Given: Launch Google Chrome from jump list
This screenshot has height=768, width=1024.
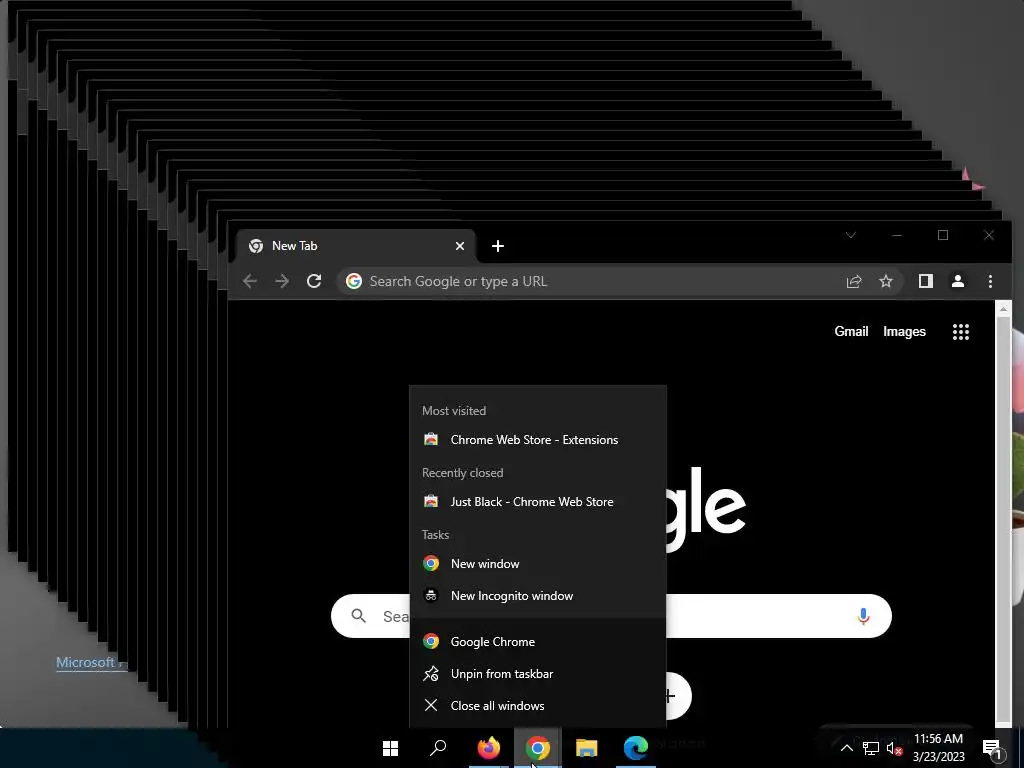Looking at the screenshot, I should click(537, 641).
